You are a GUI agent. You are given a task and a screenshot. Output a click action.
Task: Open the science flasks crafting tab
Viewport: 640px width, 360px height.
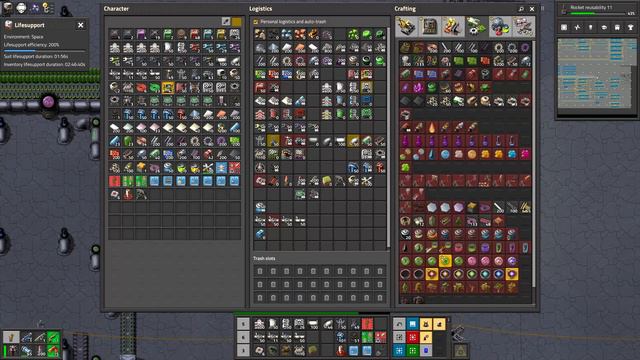click(x=500, y=27)
